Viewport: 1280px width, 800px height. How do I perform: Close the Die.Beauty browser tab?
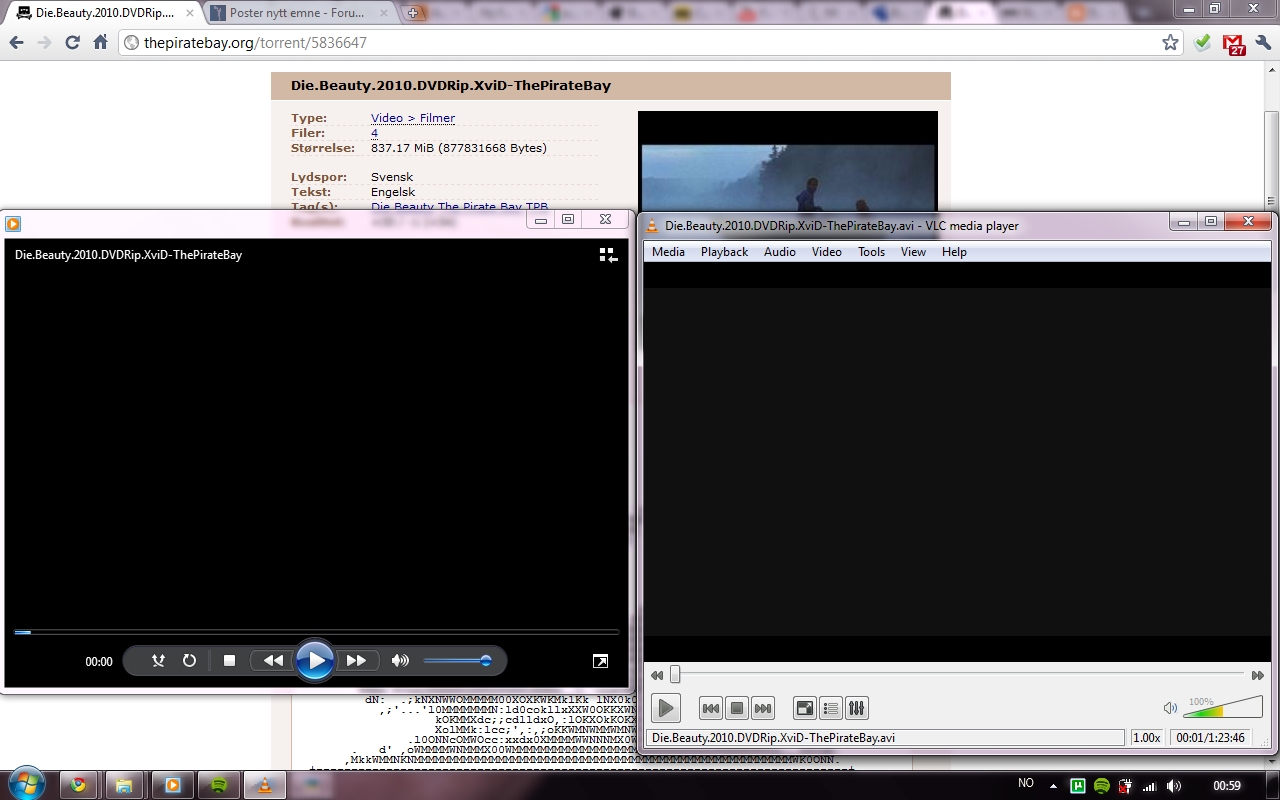click(190, 14)
